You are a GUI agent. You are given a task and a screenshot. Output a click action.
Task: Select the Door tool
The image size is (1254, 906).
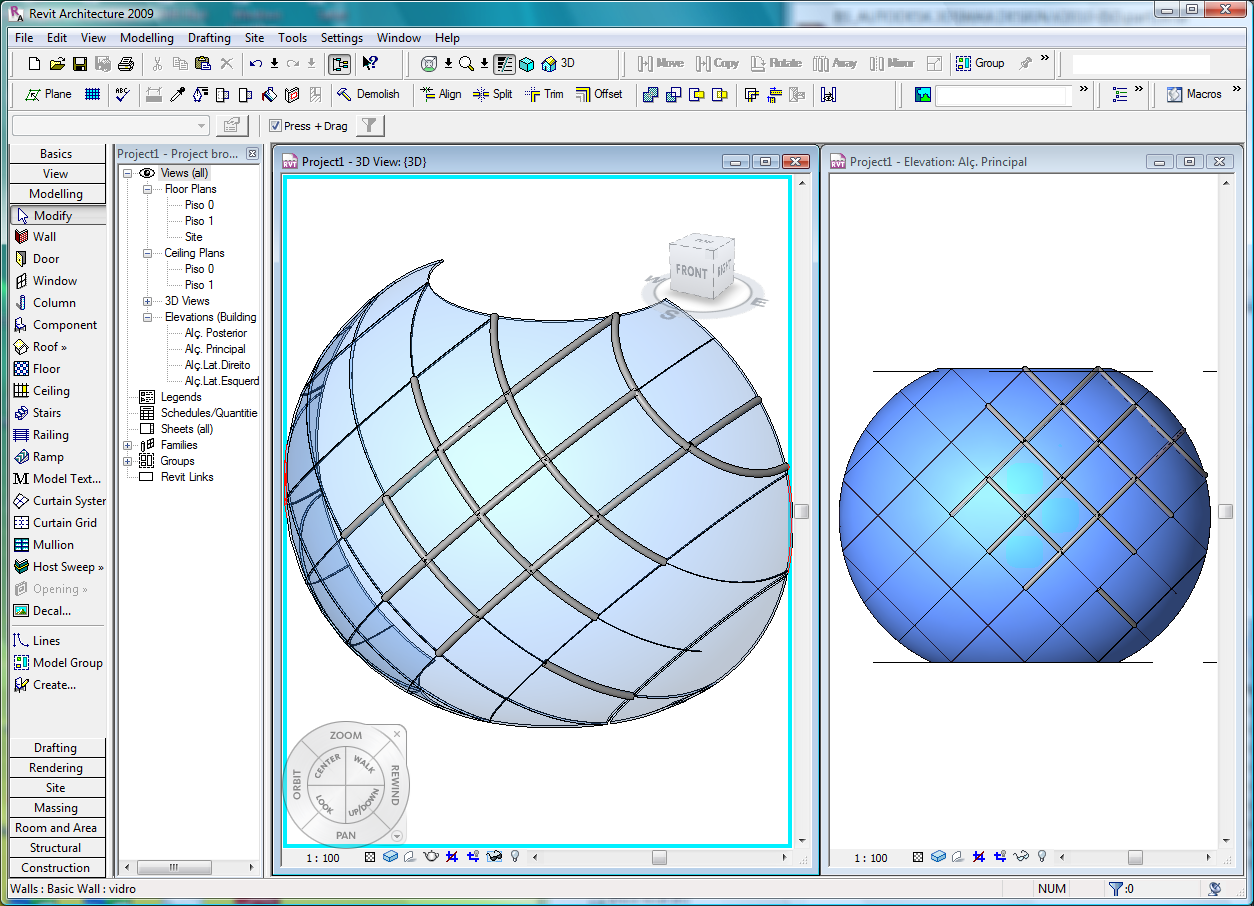45,259
